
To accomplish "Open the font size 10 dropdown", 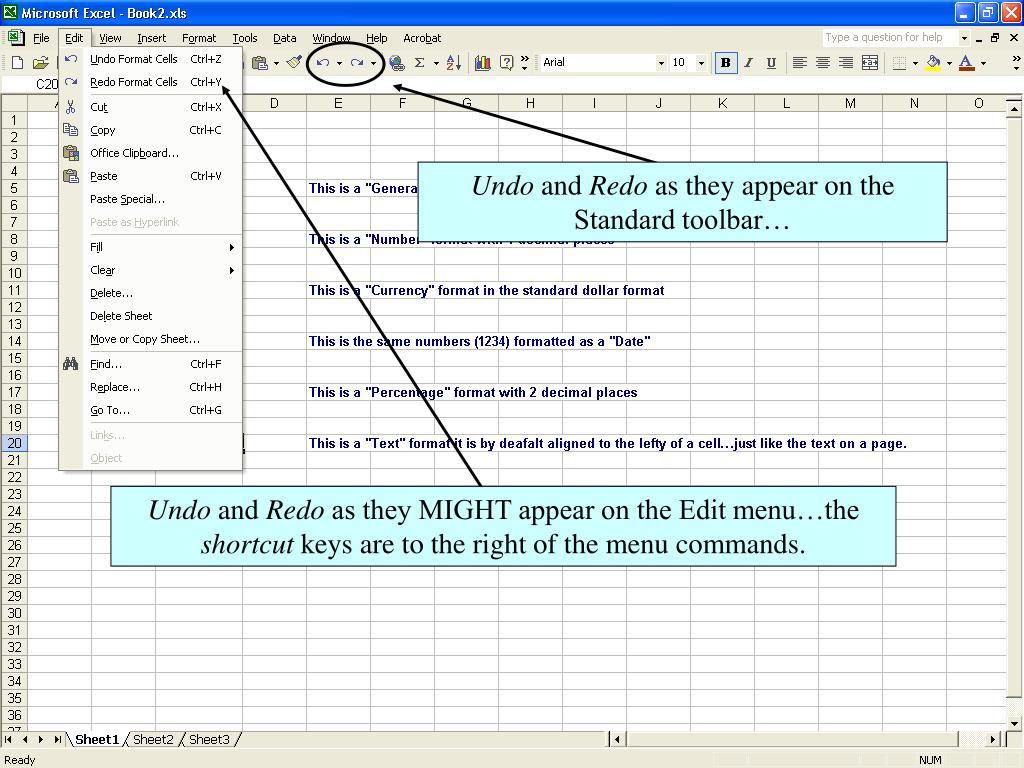I will point(701,63).
